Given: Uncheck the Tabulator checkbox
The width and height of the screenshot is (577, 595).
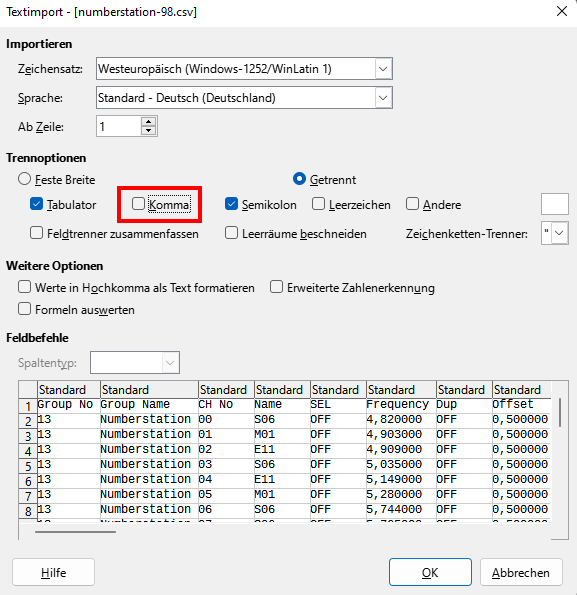Looking at the screenshot, I should (x=36, y=204).
